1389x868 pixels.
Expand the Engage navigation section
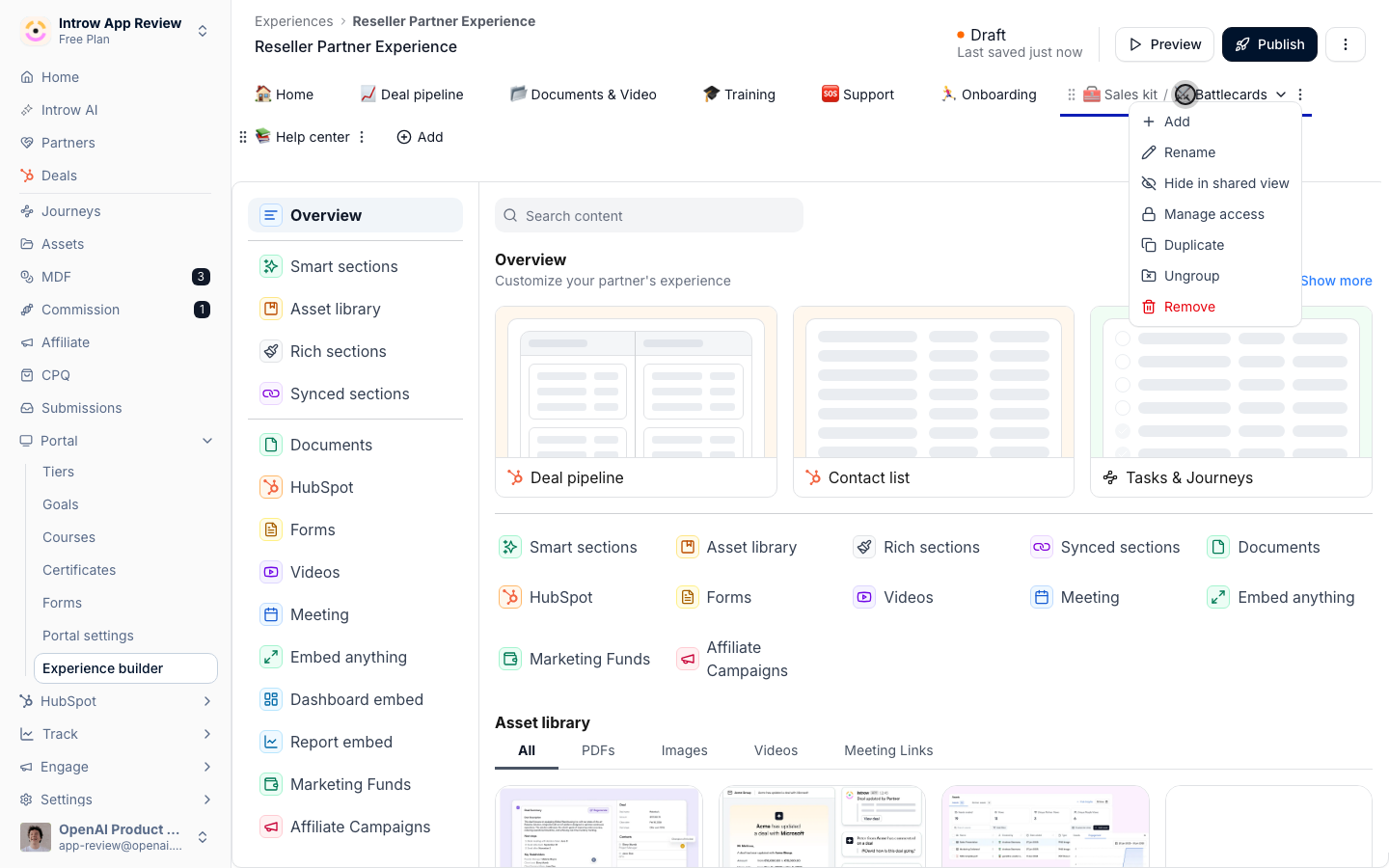(x=207, y=767)
